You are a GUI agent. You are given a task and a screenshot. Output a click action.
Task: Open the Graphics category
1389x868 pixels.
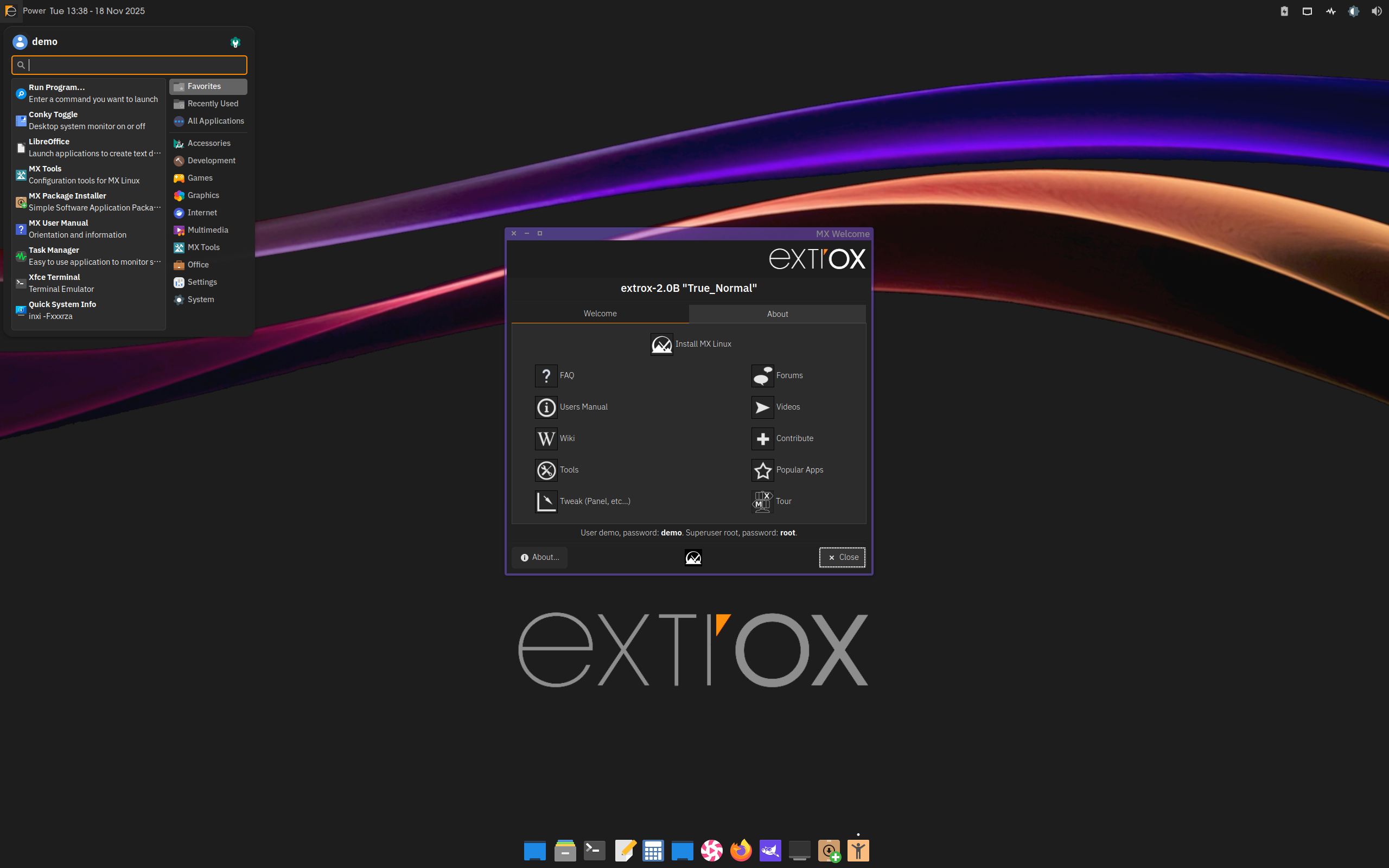pos(208,195)
